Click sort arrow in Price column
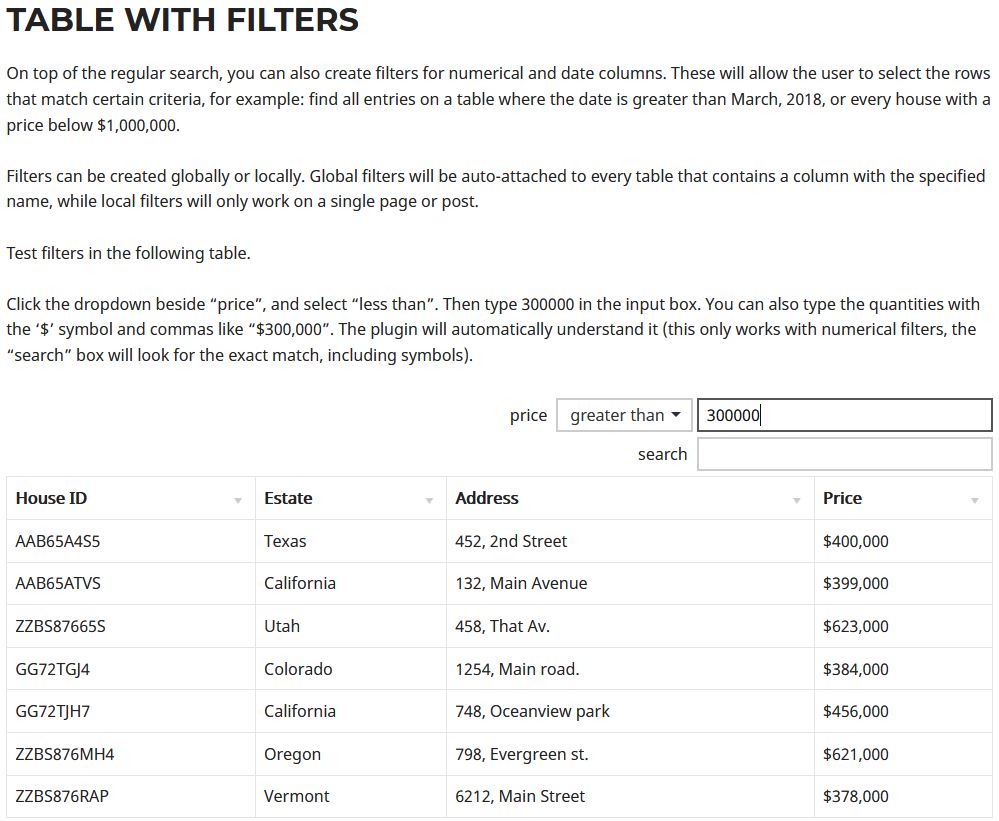 [974, 500]
